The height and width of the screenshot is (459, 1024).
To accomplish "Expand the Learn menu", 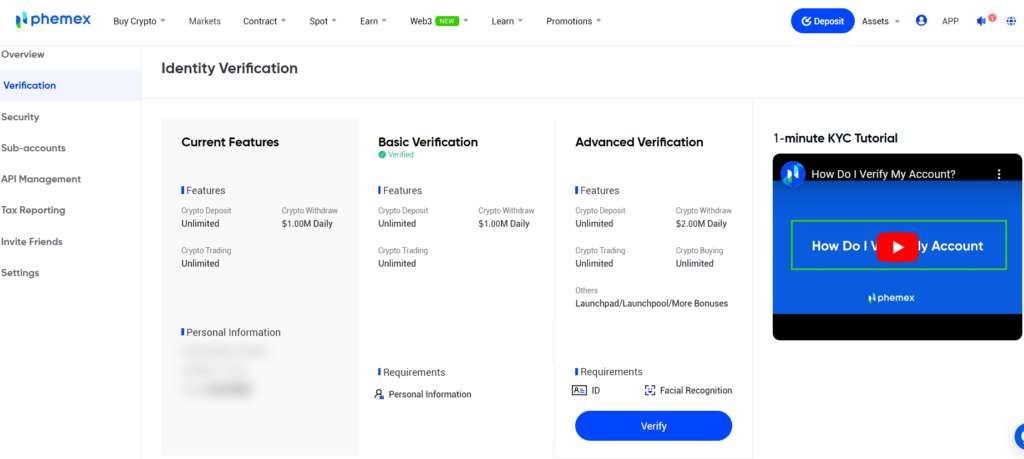I will [507, 21].
